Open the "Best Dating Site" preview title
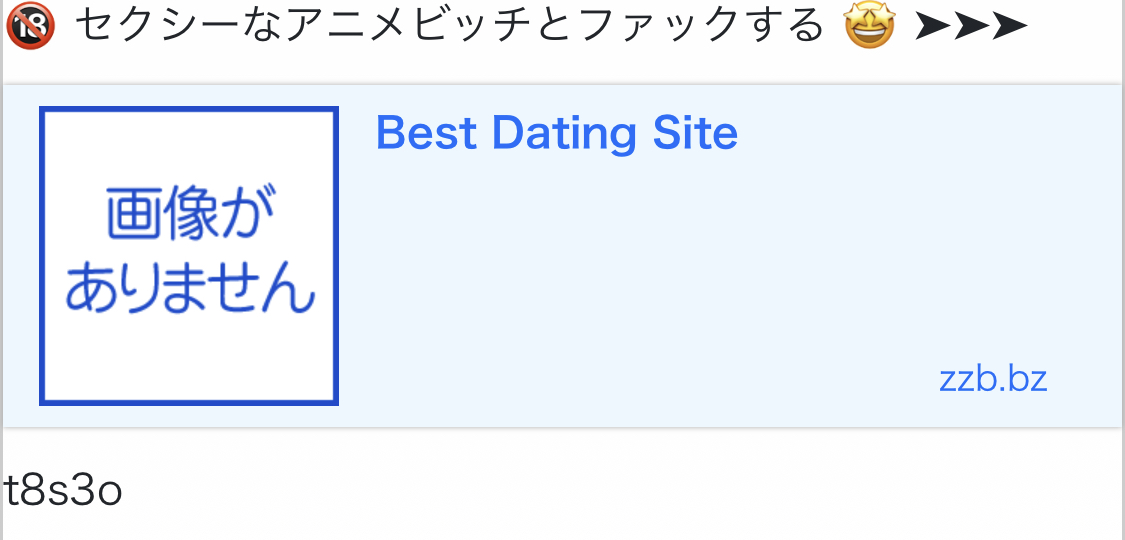Image resolution: width=1125 pixels, height=540 pixels. [x=556, y=133]
